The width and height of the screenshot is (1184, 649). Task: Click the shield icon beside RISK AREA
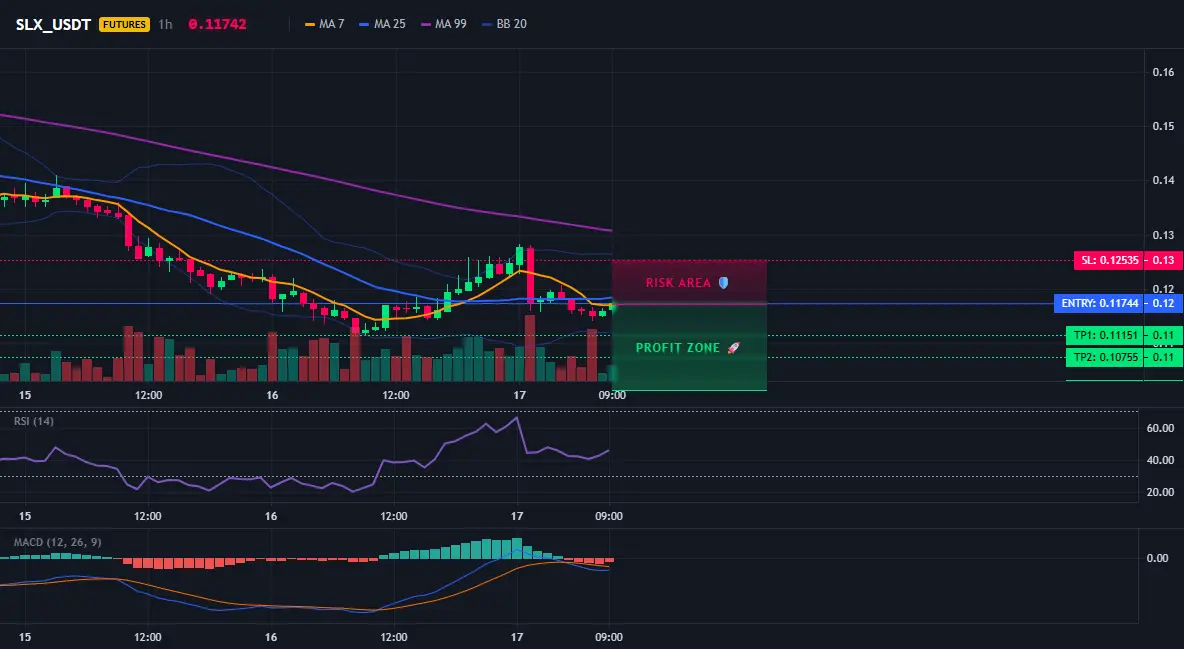pos(723,283)
